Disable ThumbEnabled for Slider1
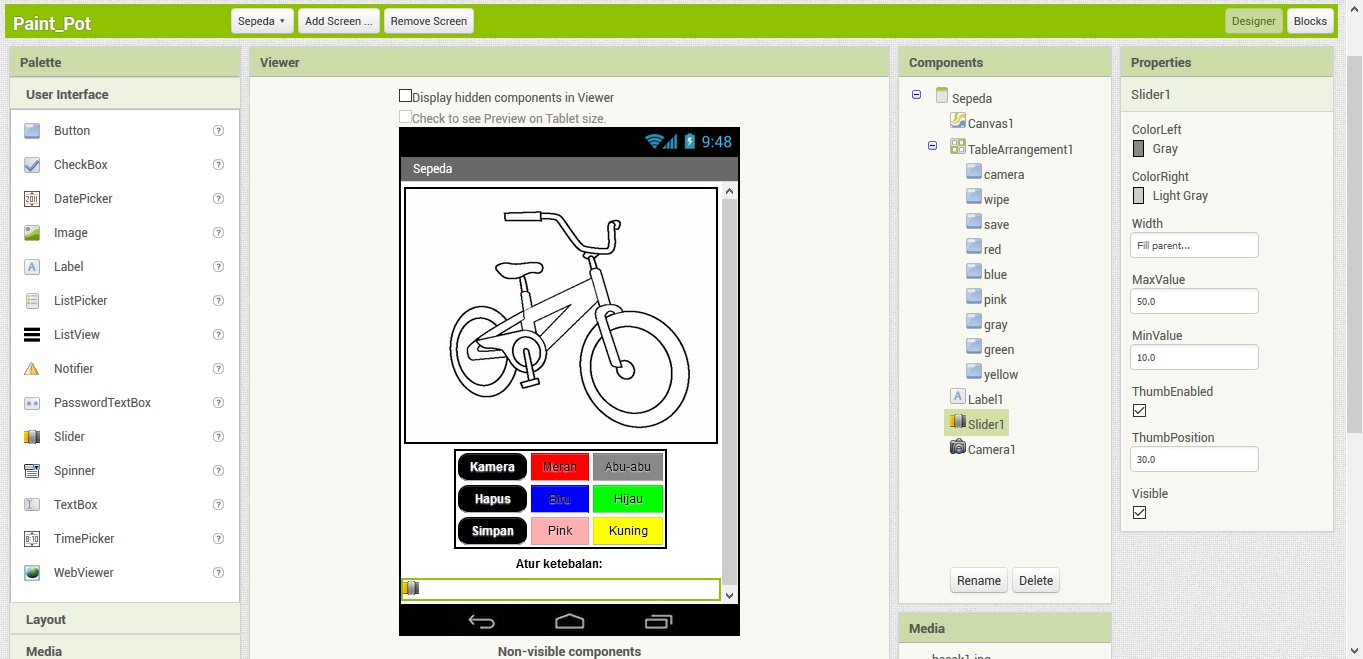1363x659 pixels. point(1139,410)
